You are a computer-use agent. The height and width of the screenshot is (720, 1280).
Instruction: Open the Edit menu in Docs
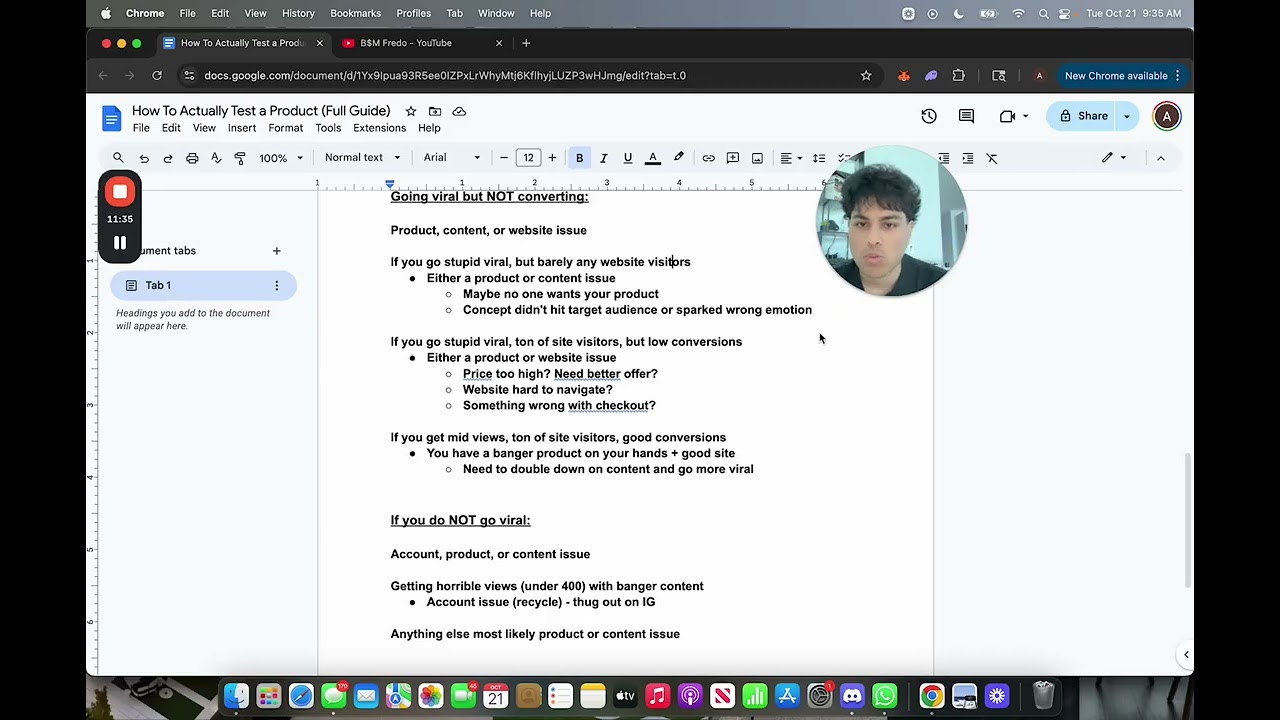pos(171,128)
